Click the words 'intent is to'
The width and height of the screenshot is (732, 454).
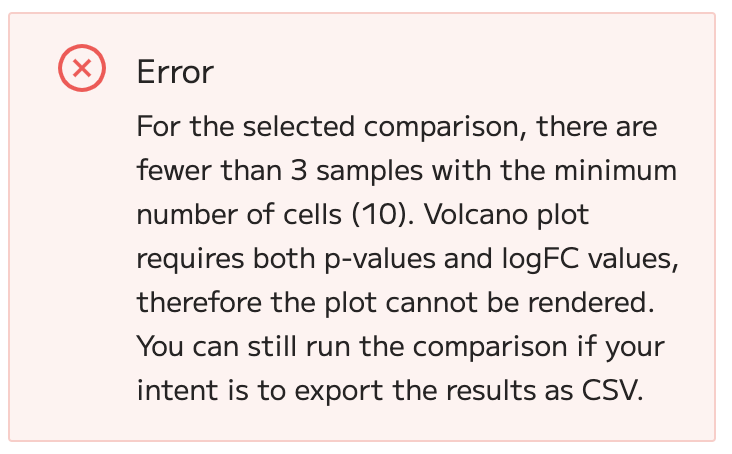[x=211, y=391]
